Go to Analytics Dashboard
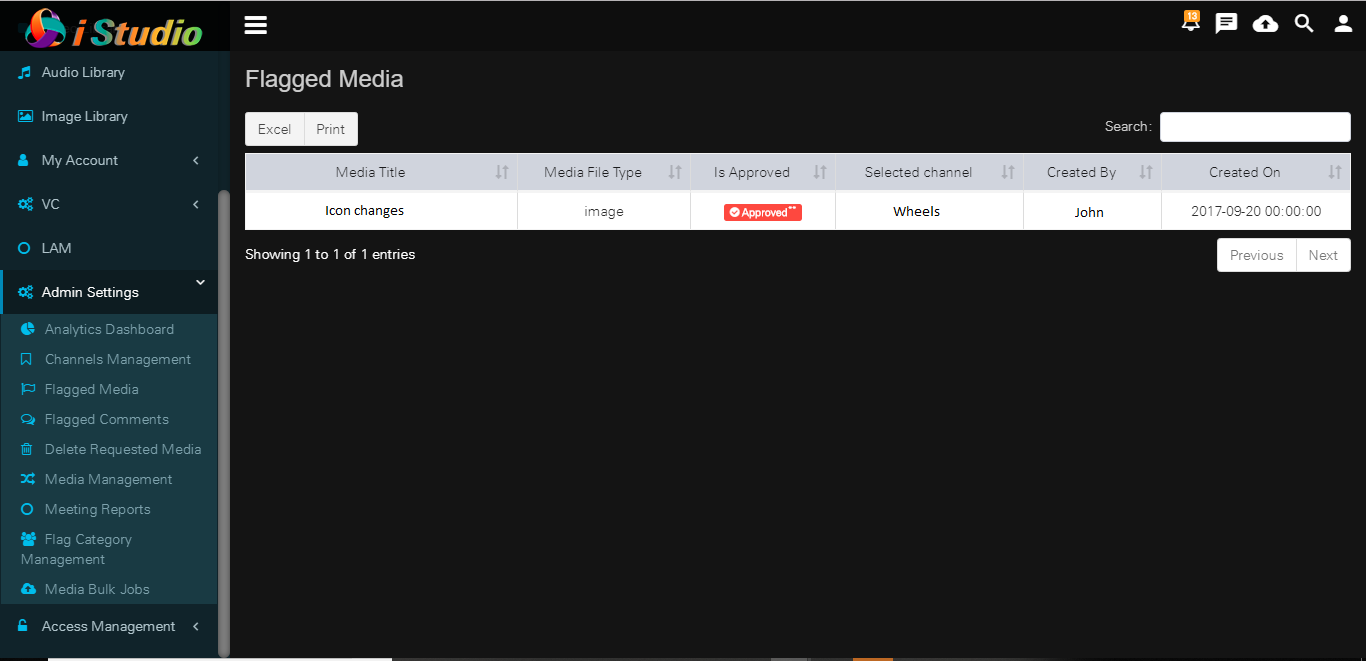This screenshot has height=661, width=1366. click(x=108, y=329)
